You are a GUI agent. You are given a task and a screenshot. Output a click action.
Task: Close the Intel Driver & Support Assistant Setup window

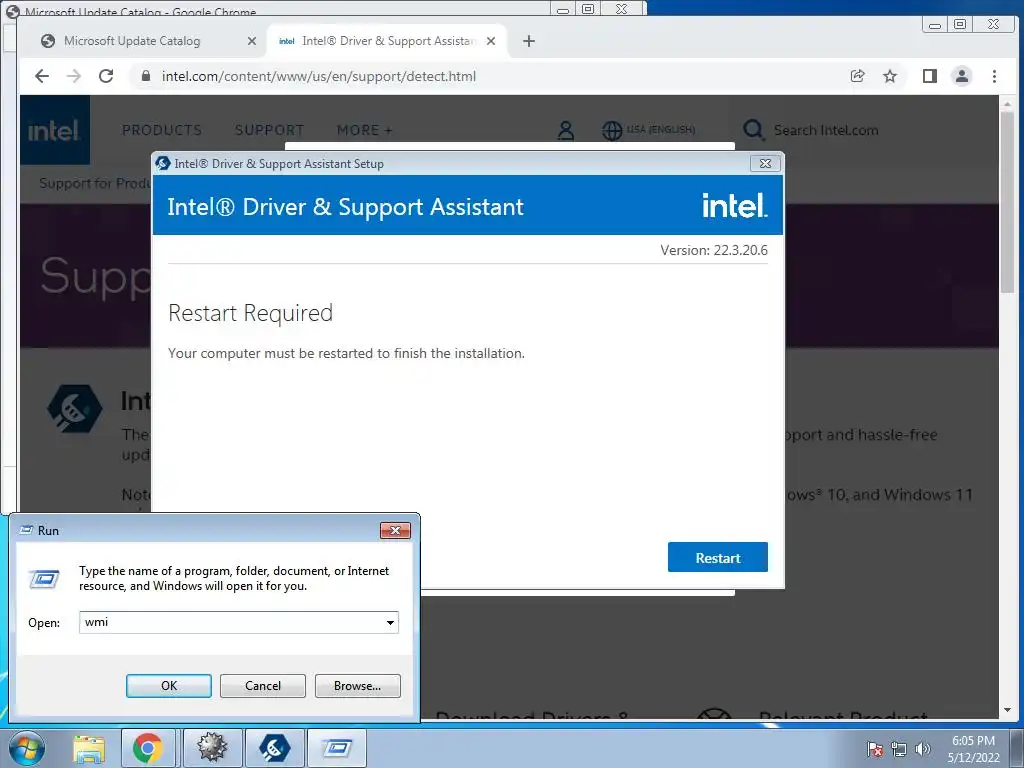[x=765, y=163]
